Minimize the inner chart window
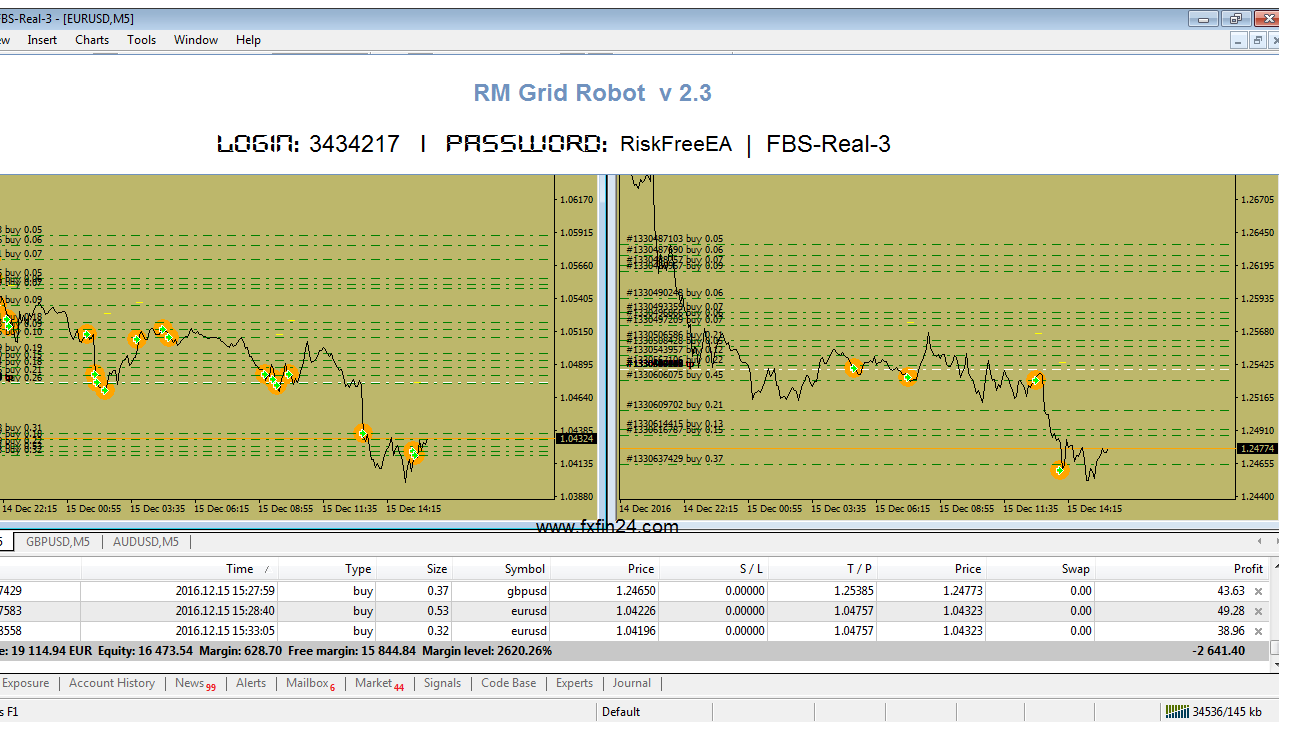The image size is (1289, 735). point(1239,40)
